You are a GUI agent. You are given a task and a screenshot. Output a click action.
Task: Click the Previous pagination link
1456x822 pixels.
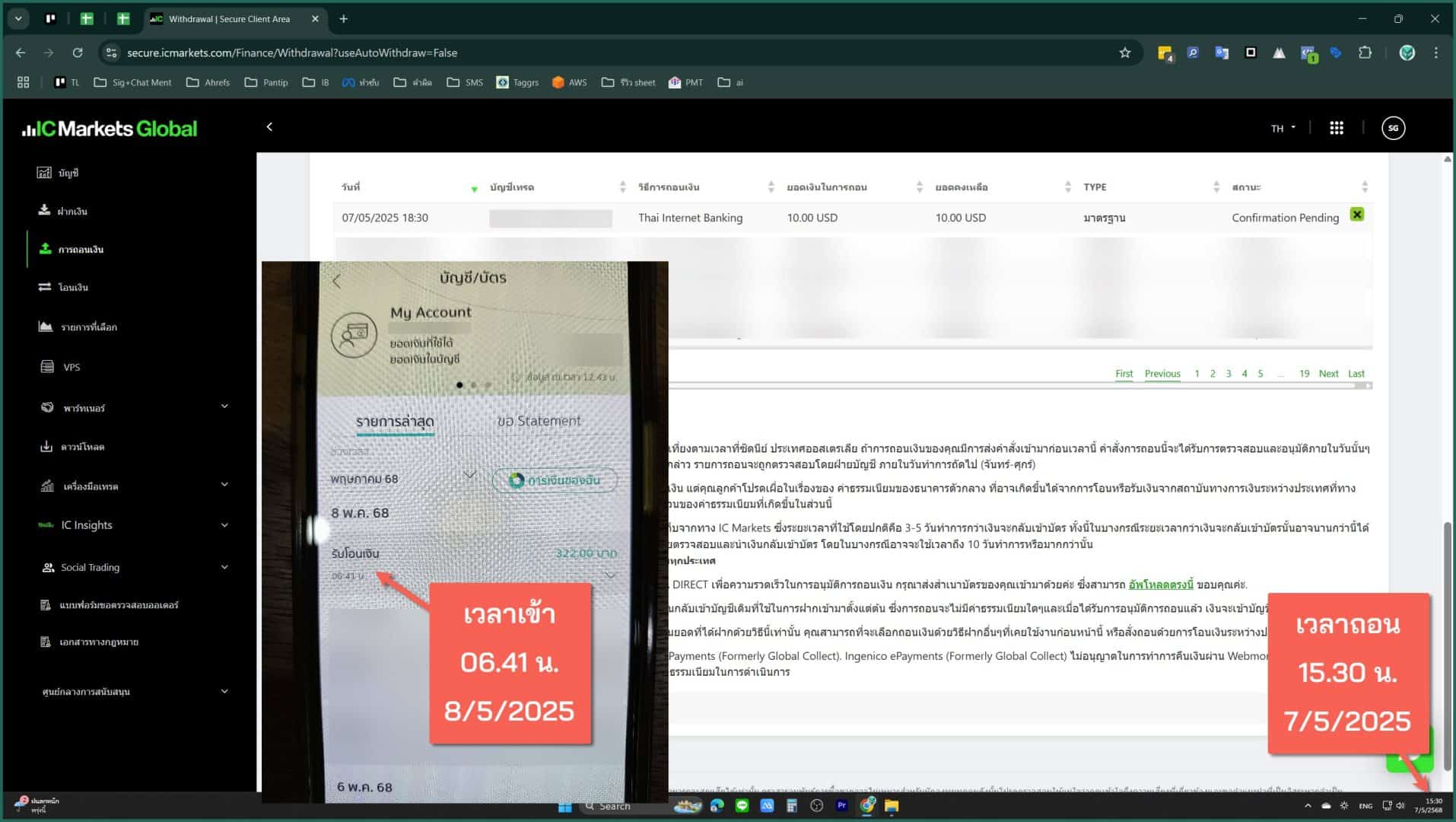coord(1162,374)
